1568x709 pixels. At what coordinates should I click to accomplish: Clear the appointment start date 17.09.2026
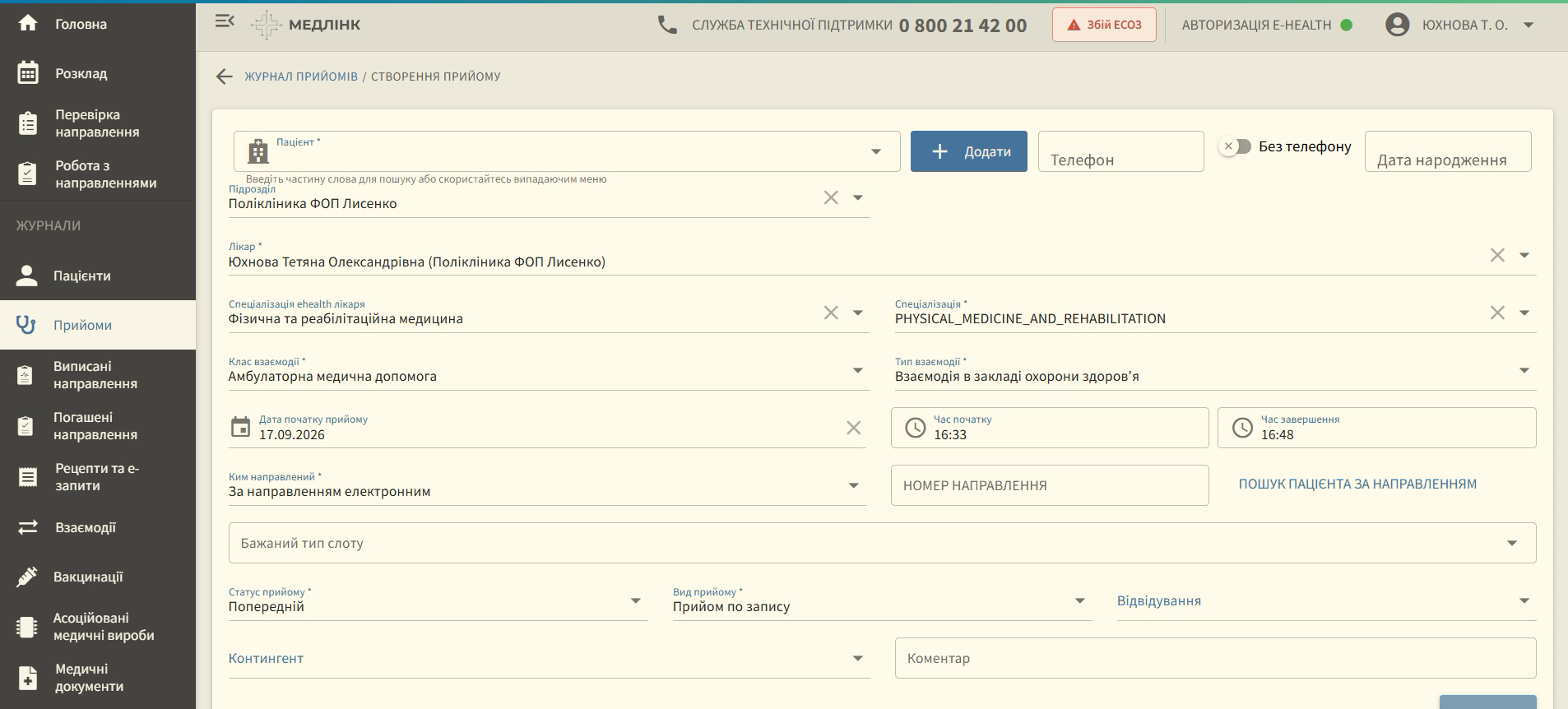pos(854,428)
